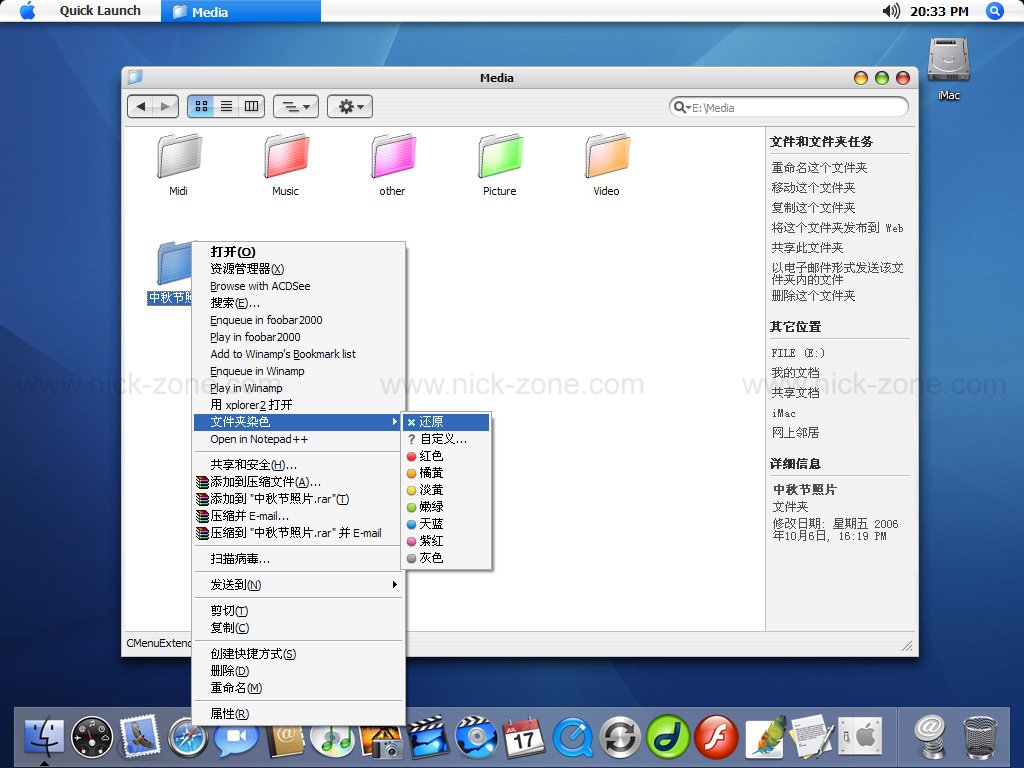This screenshot has width=1024, height=768.
Task: Open FILE (E:) location link
Action: (798, 353)
